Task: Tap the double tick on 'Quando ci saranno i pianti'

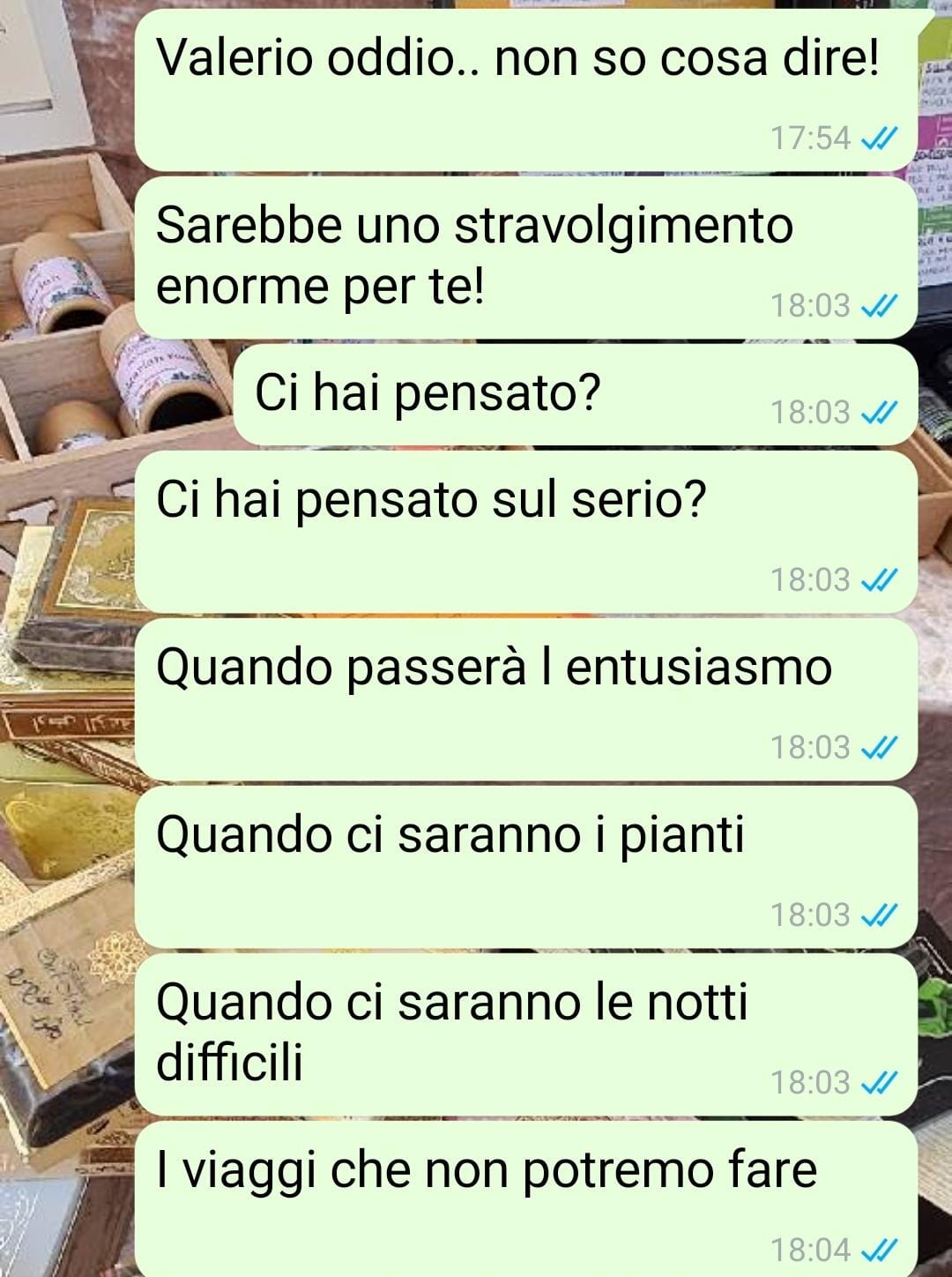Action: pos(878,915)
